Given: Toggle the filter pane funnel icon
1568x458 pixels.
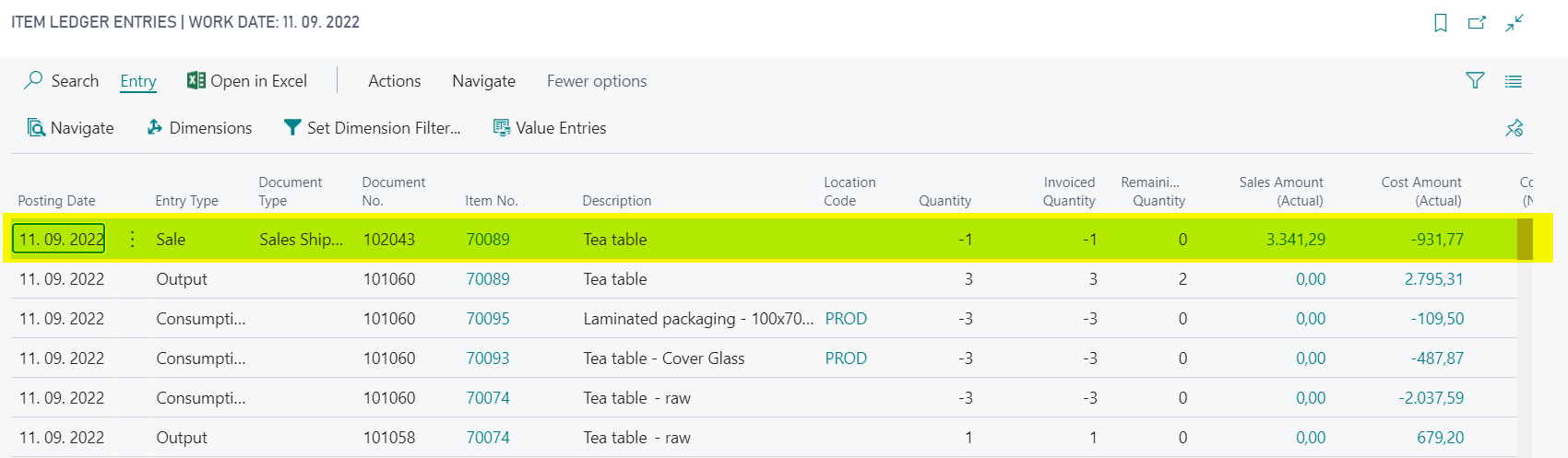Looking at the screenshot, I should pyautogui.click(x=1475, y=81).
